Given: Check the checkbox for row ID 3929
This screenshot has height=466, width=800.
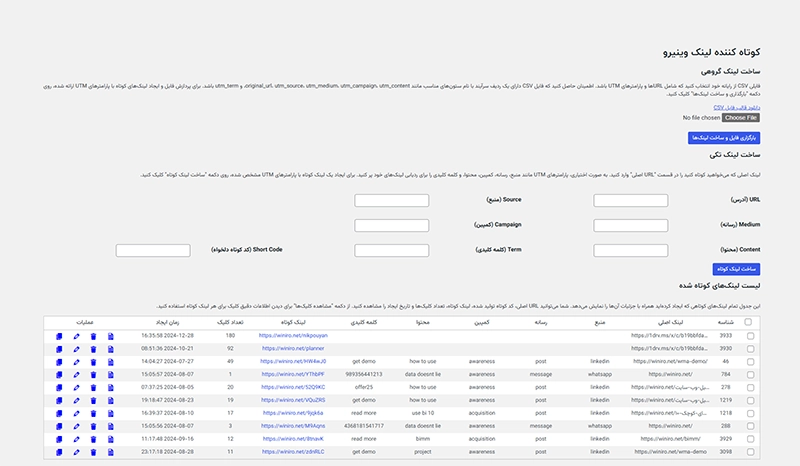Looking at the screenshot, I should tap(751, 439).
